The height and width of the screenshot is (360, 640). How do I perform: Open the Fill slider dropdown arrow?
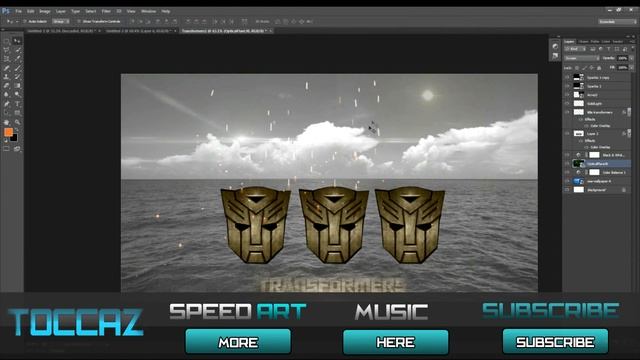point(631,67)
